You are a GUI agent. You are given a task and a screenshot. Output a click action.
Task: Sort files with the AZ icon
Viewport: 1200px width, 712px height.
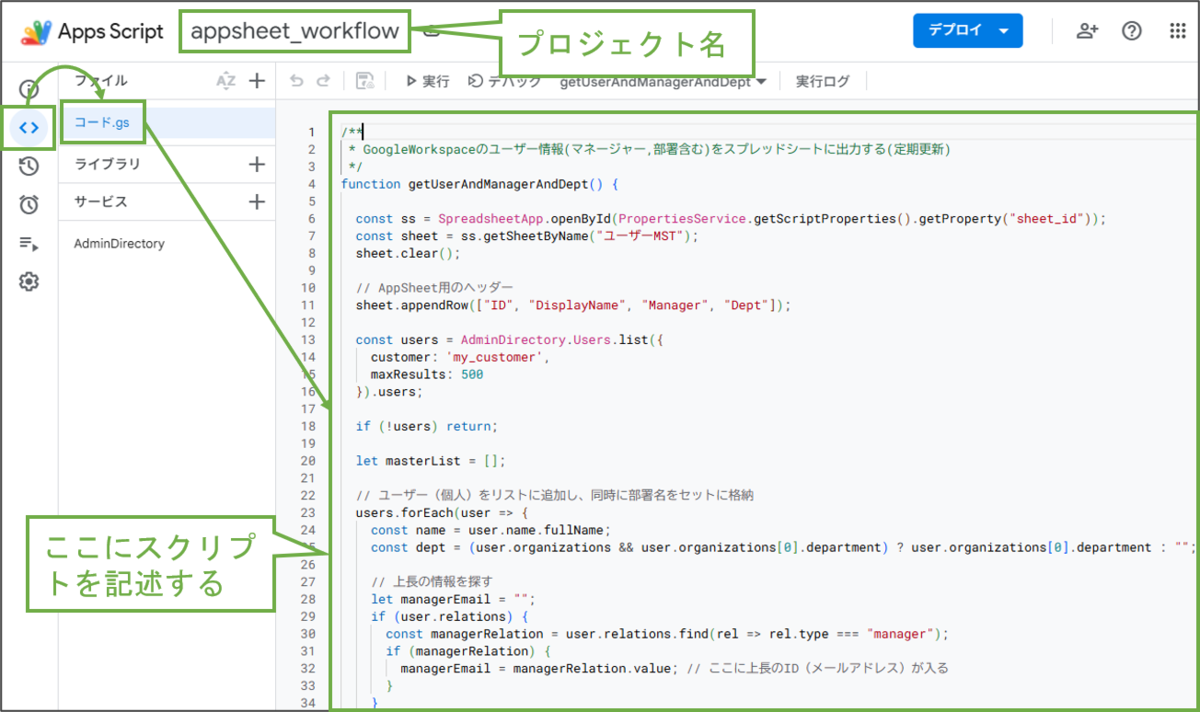click(x=226, y=81)
